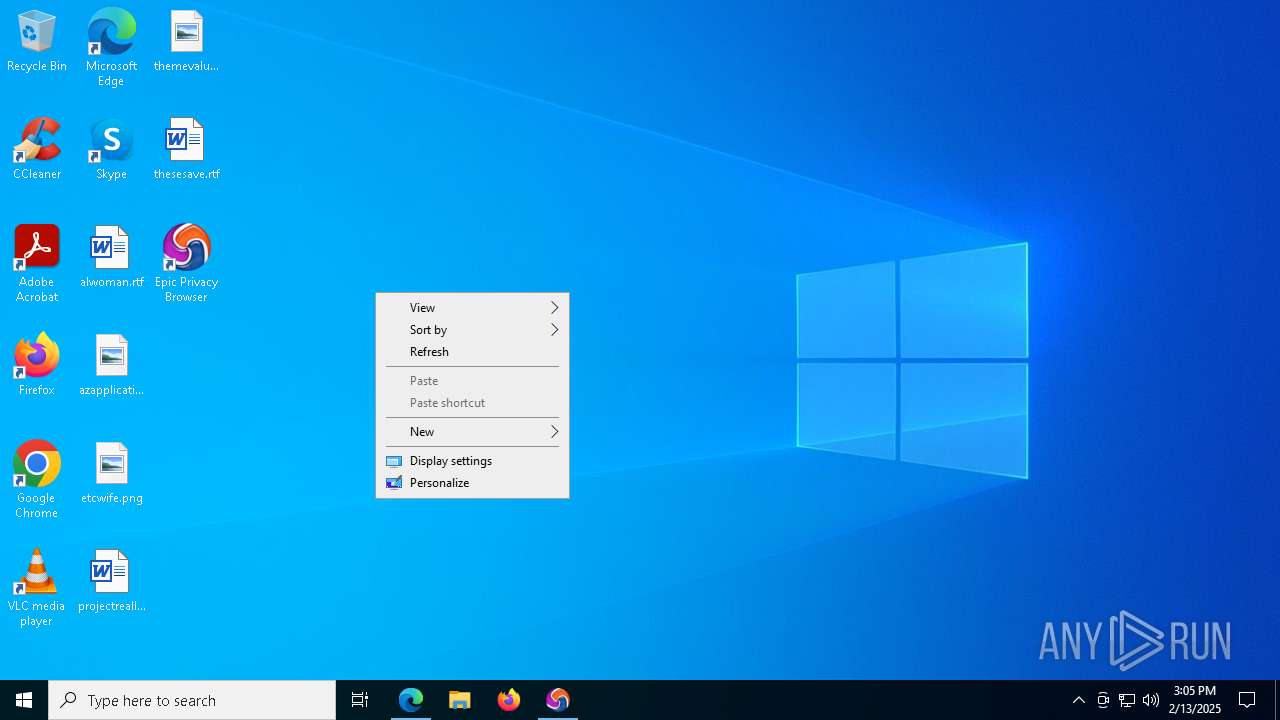The height and width of the screenshot is (720, 1280).
Task: Open the network status tray icon
Action: 1127,700
